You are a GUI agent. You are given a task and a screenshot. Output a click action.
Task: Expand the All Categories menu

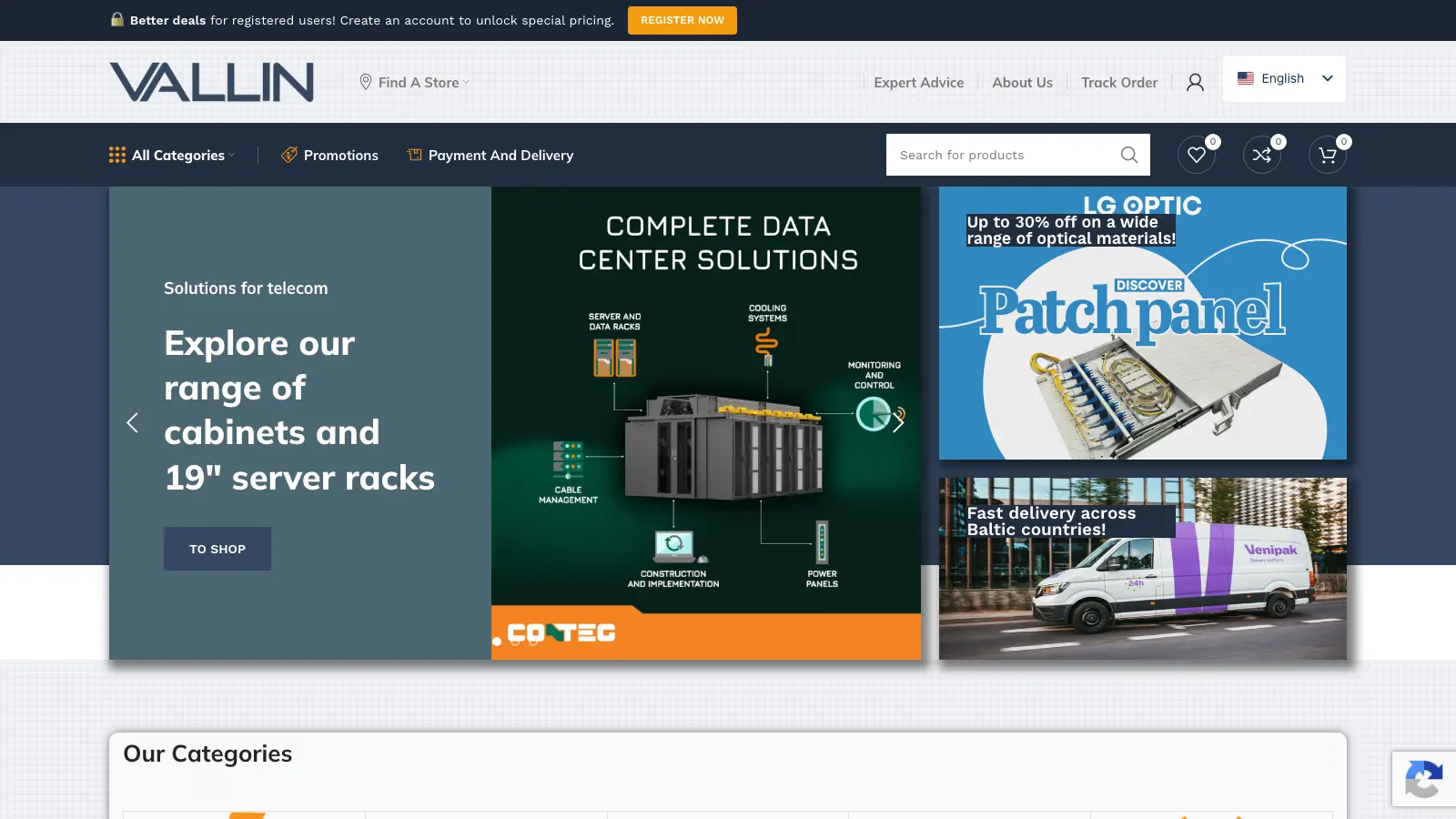172,155
